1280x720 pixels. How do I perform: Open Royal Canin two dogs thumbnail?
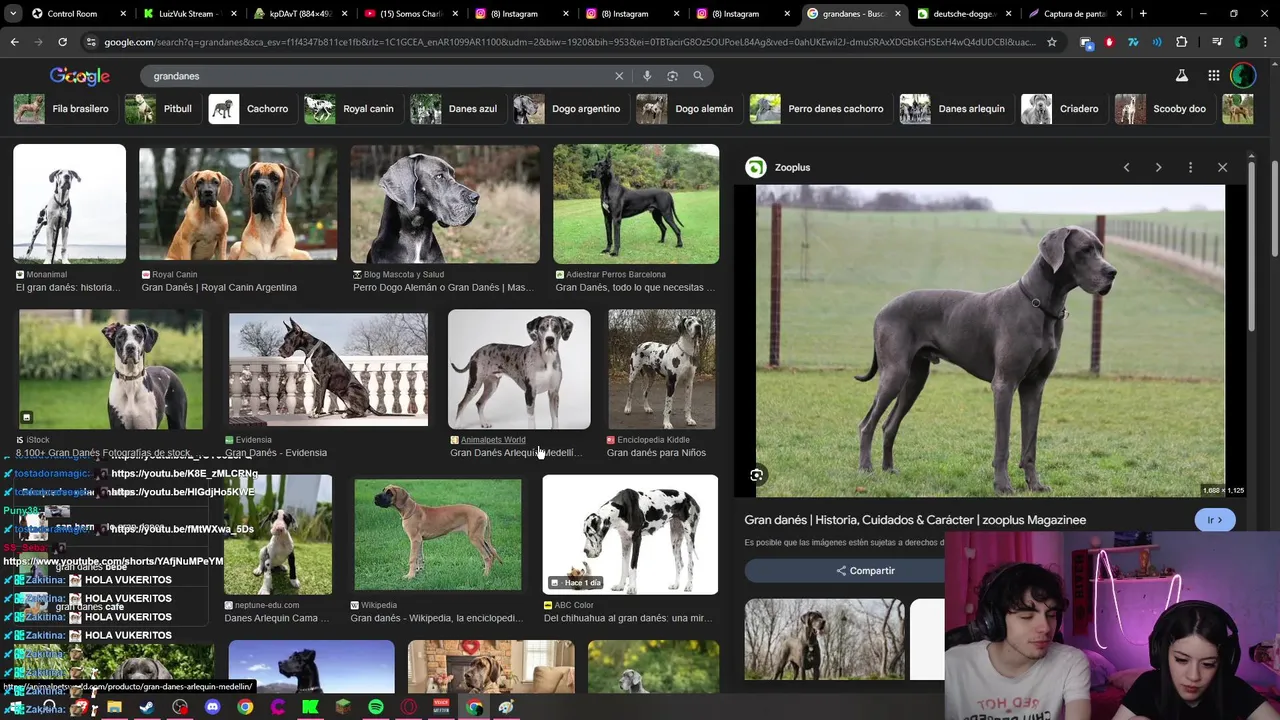[x=238, y=204]
